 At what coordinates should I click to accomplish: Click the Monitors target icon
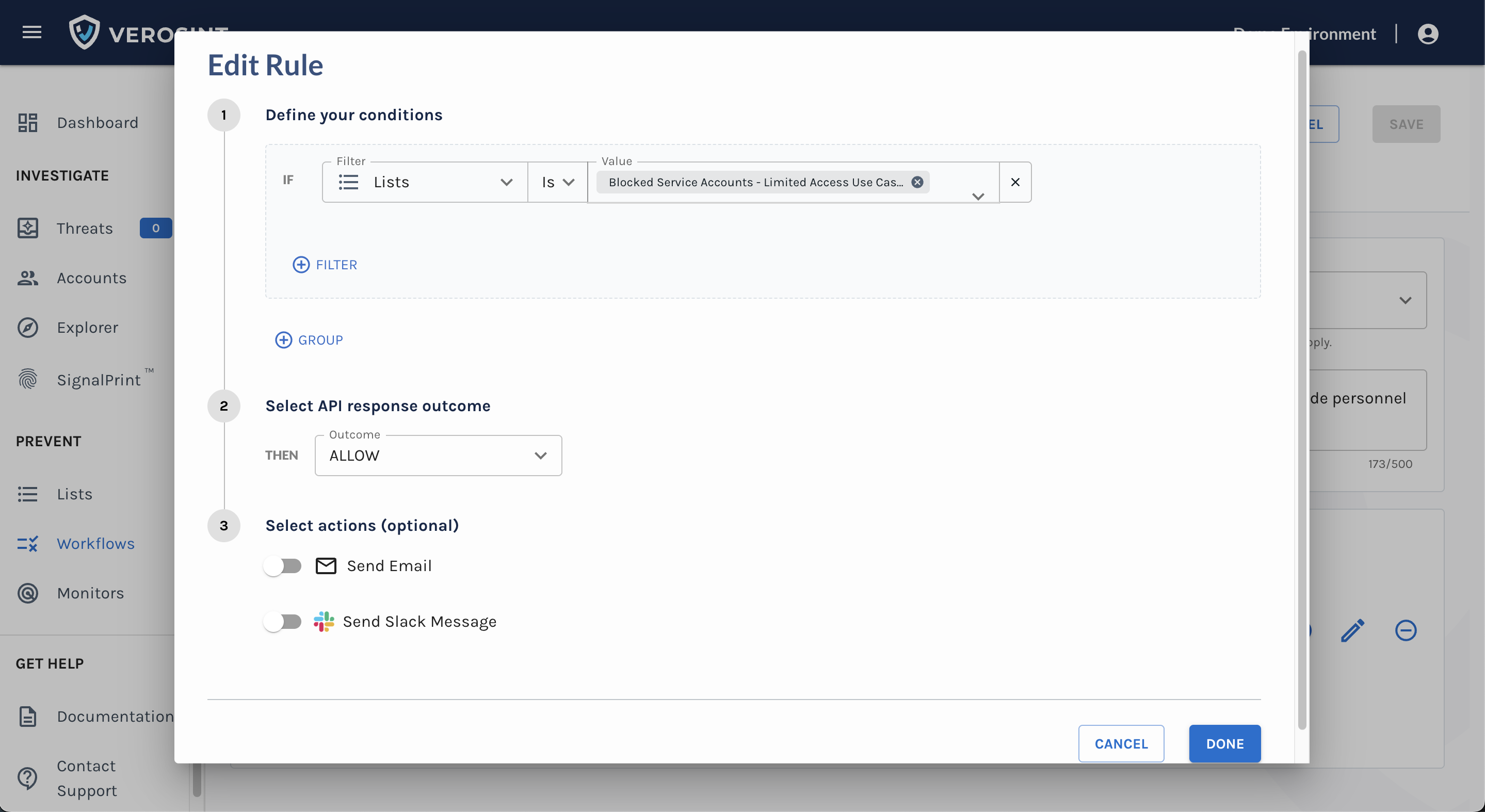[x=28, y=593]
